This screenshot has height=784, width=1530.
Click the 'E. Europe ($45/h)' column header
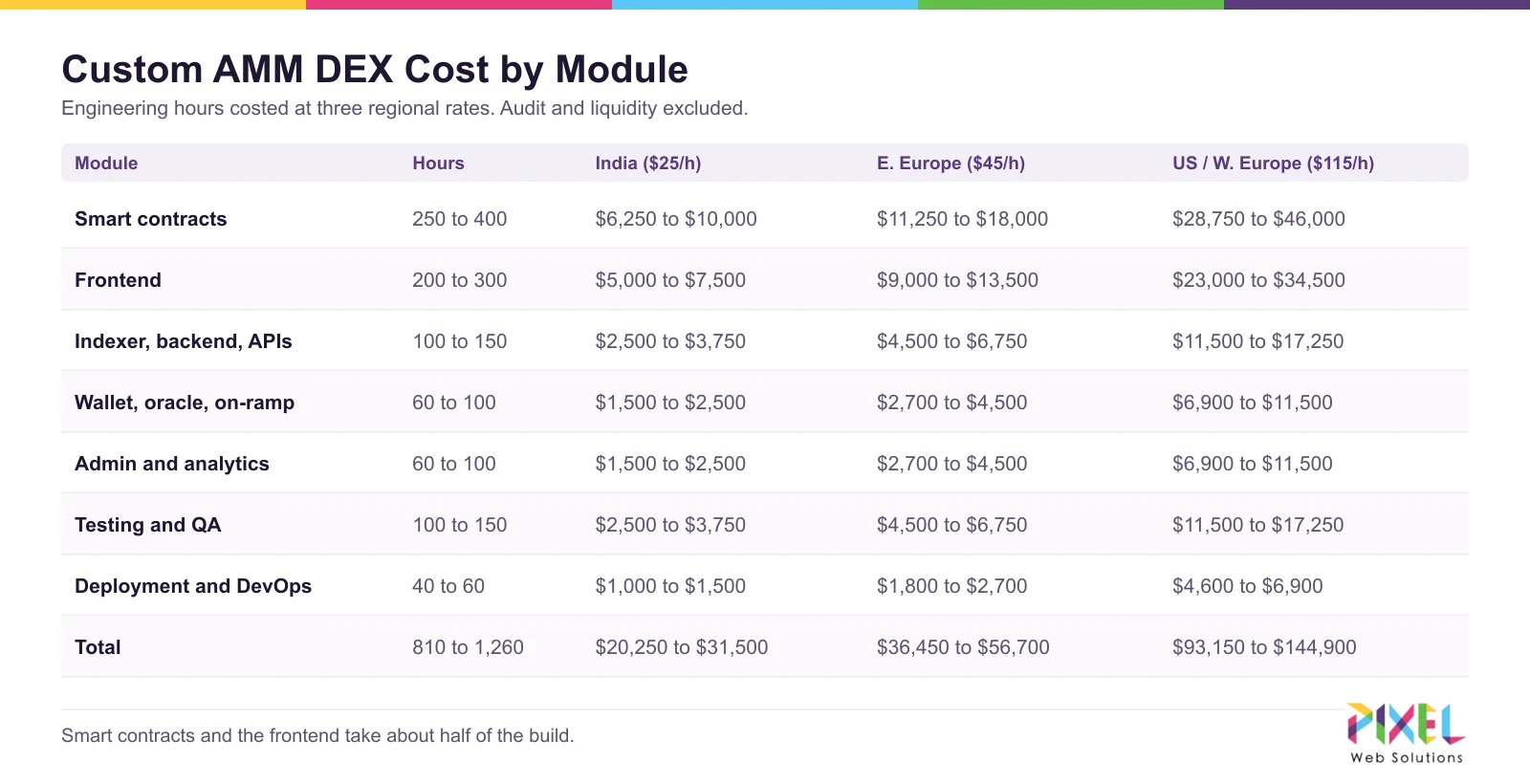click(951, 163)
